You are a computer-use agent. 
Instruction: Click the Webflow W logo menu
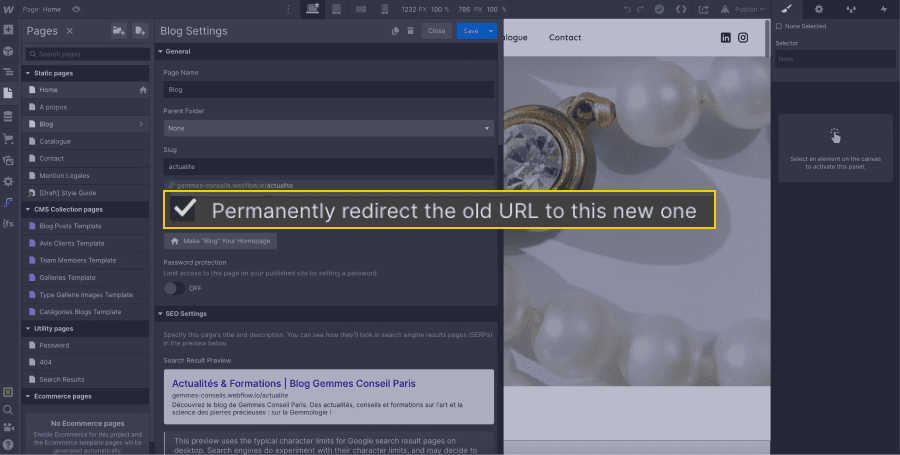tap(8, 9)
